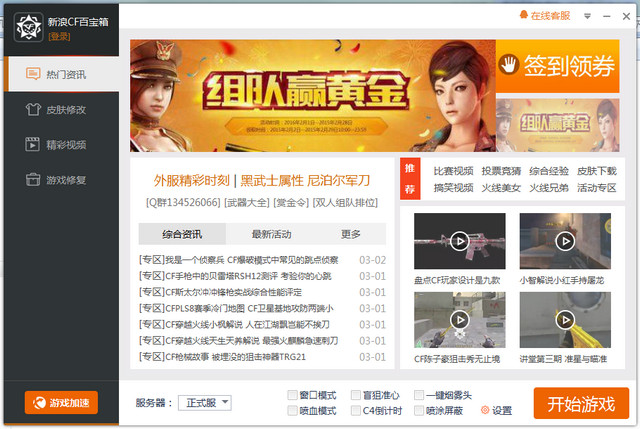Click the 综合经验 recommendation link
Viewport: 640px width, 429px height.
coord(549,171)
